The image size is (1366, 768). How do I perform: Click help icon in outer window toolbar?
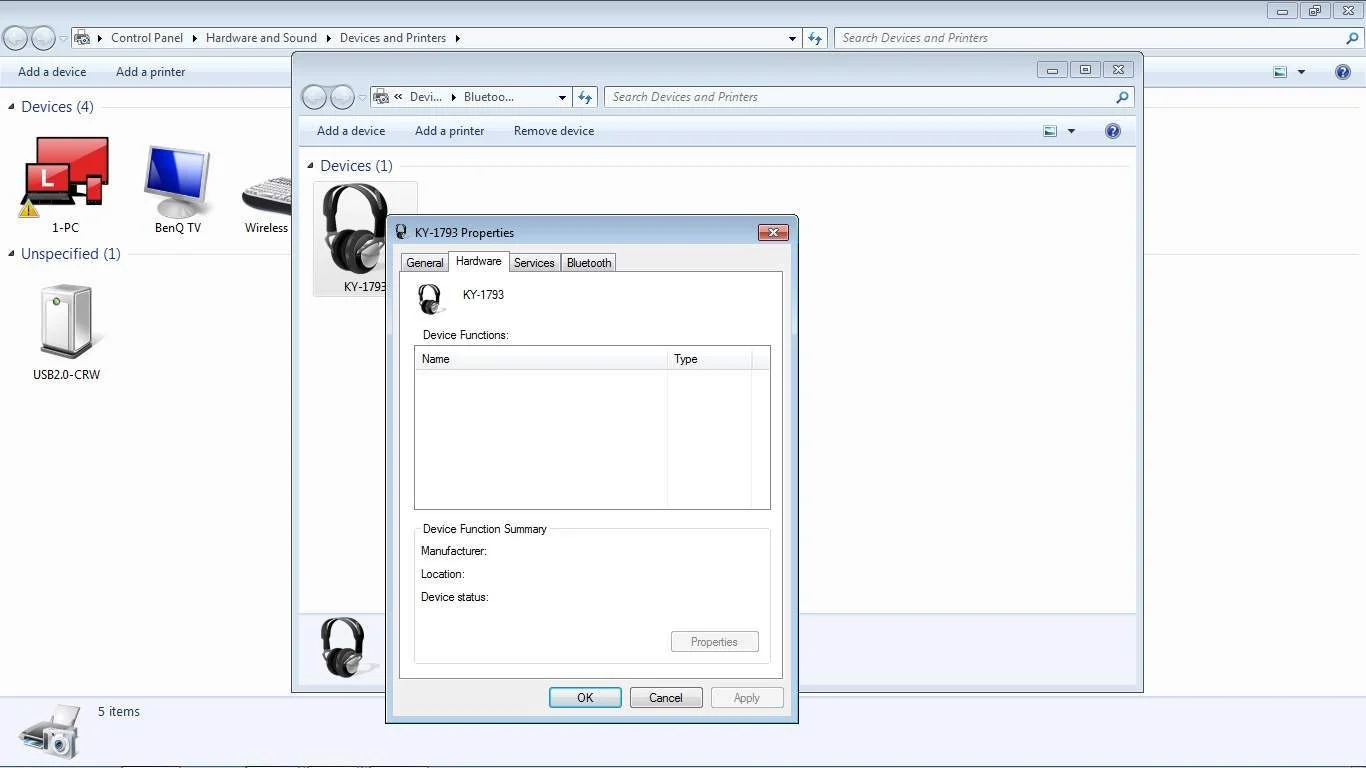(1343, 72)
